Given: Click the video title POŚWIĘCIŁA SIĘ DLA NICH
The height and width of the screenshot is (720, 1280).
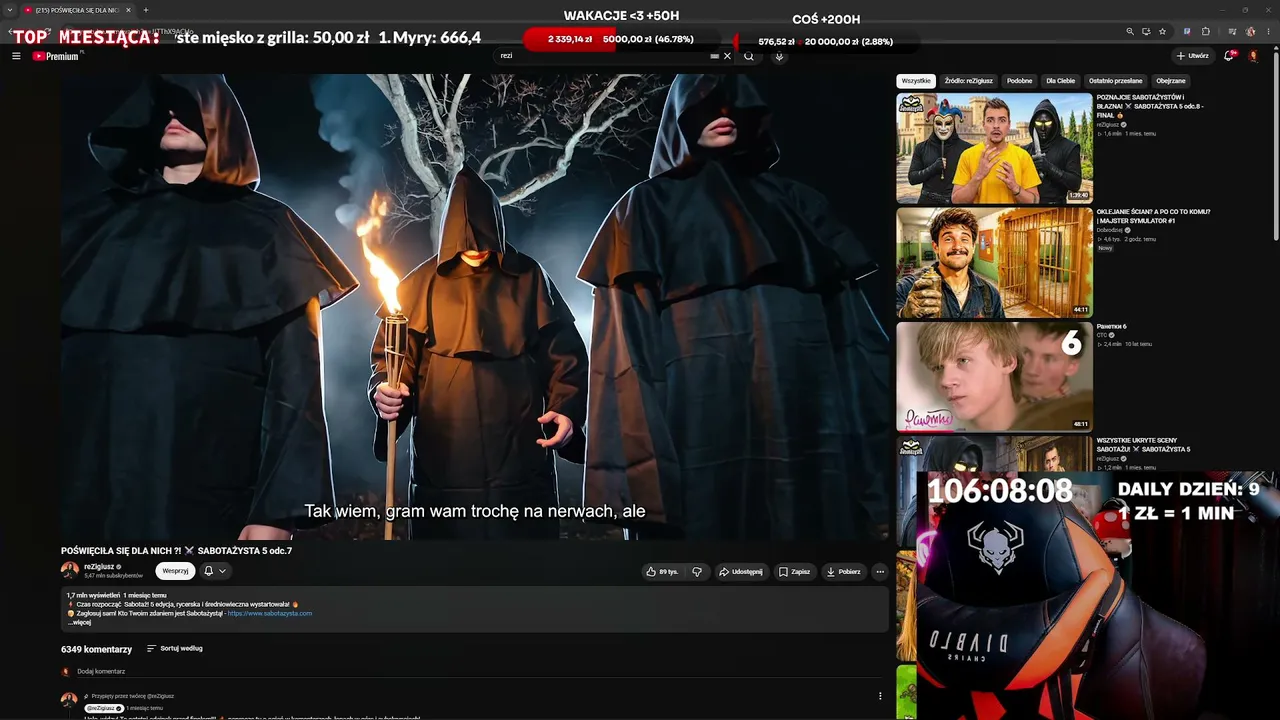Looking at the screenshot, I should 176,551.
